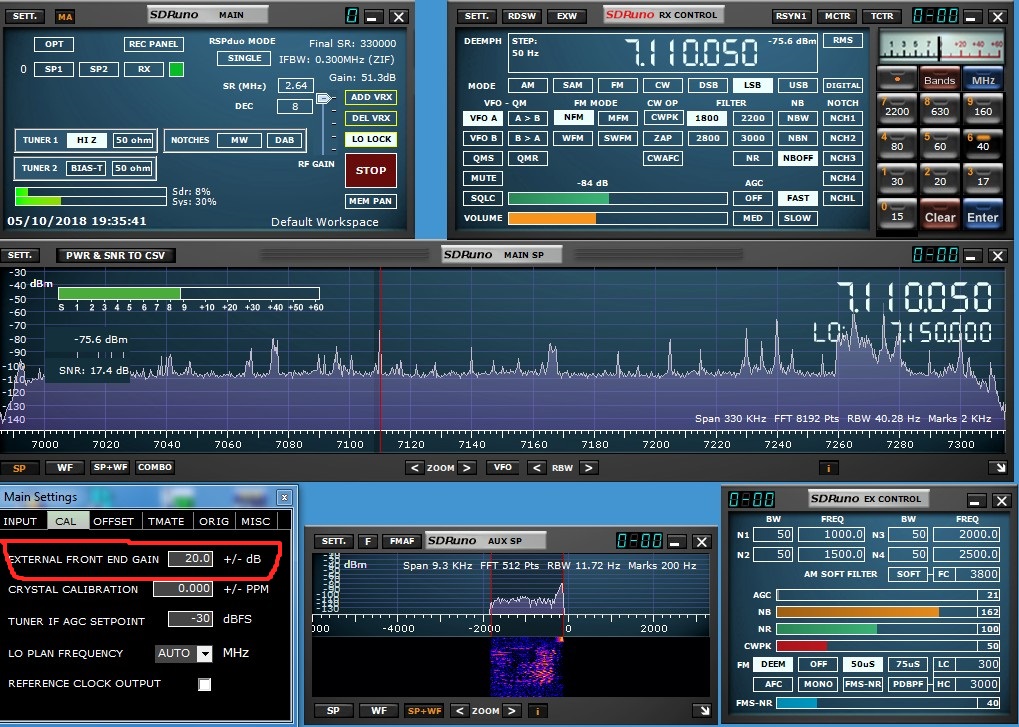Click the S-meter display in RX Control

(940, 46)
